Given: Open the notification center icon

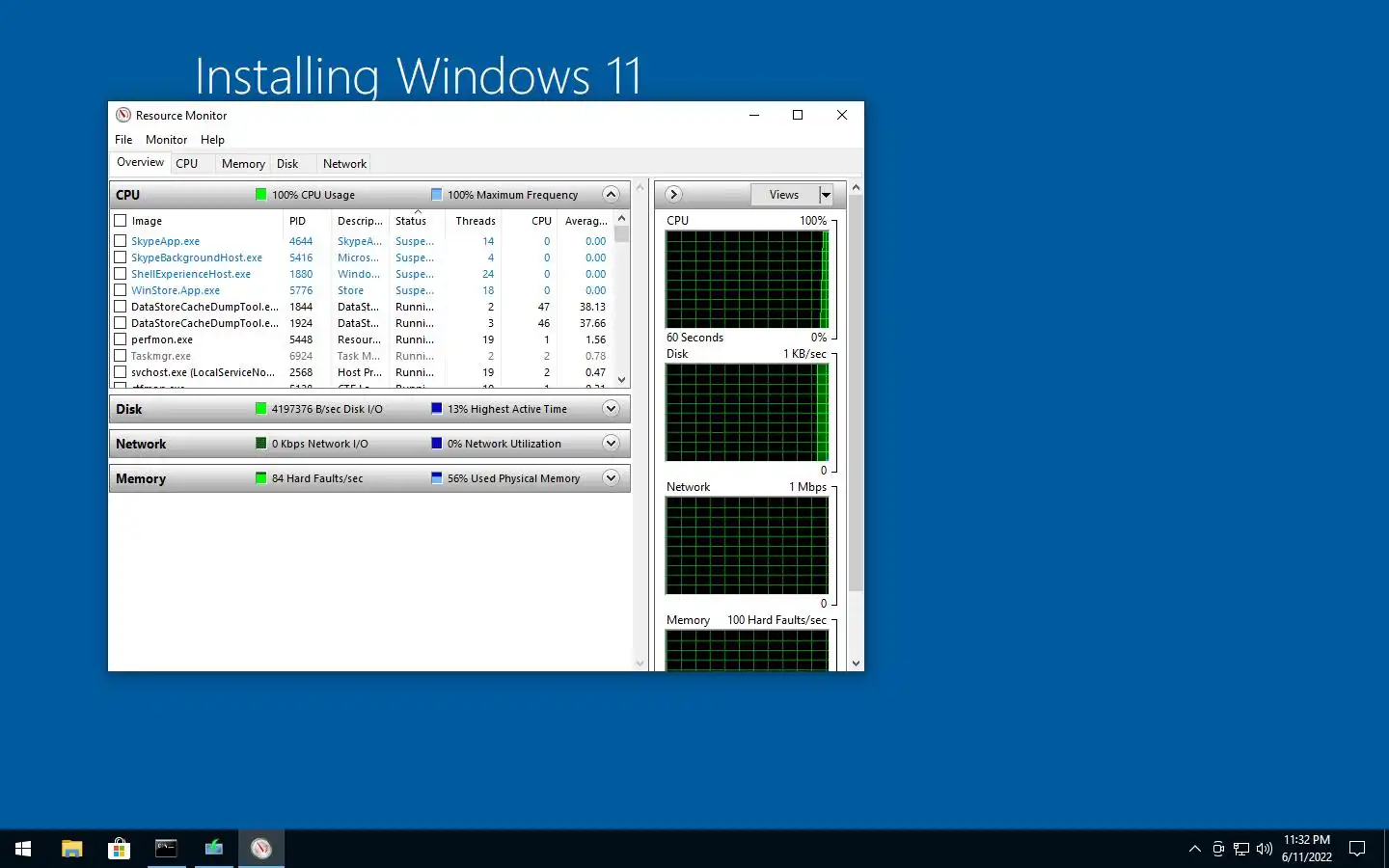Looking at the screenshot, I should pyautogui.click(x=1357, y=849).
